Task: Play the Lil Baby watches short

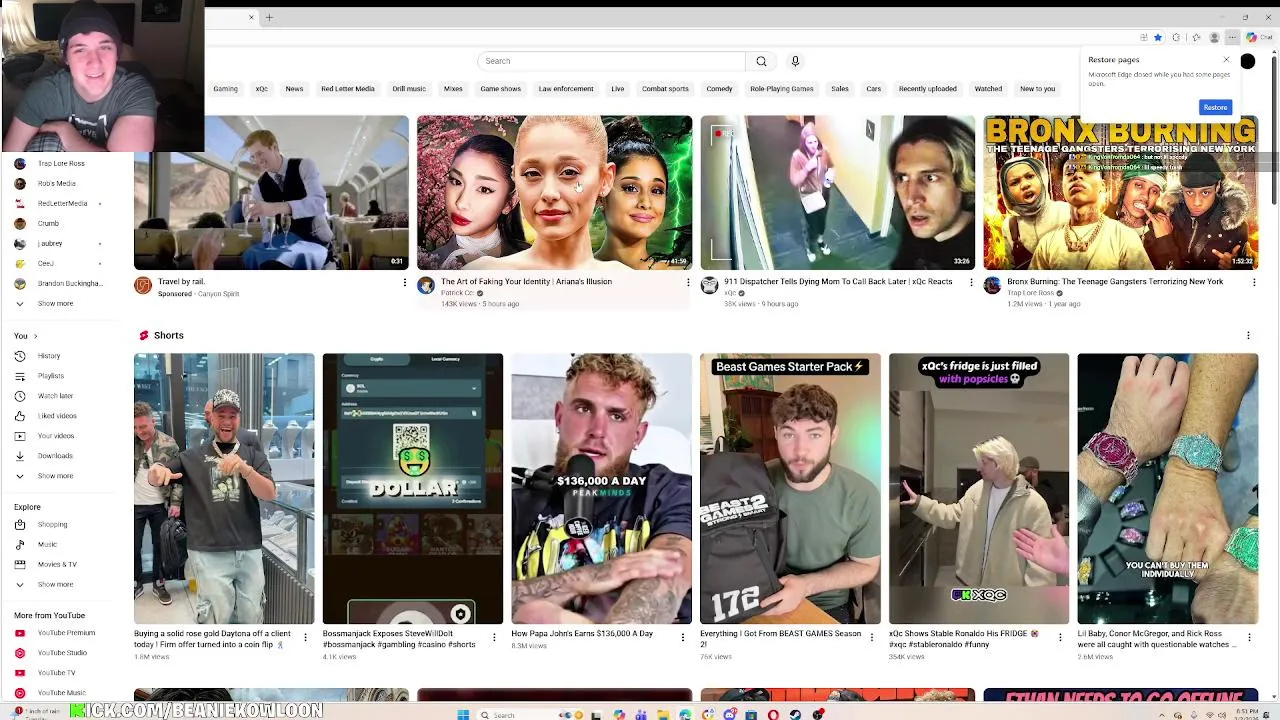Action: [x=1167, y=488]
